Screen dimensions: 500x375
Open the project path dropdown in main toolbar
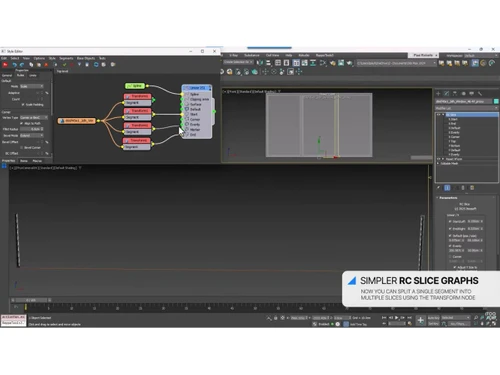click(x=396, y=63)
